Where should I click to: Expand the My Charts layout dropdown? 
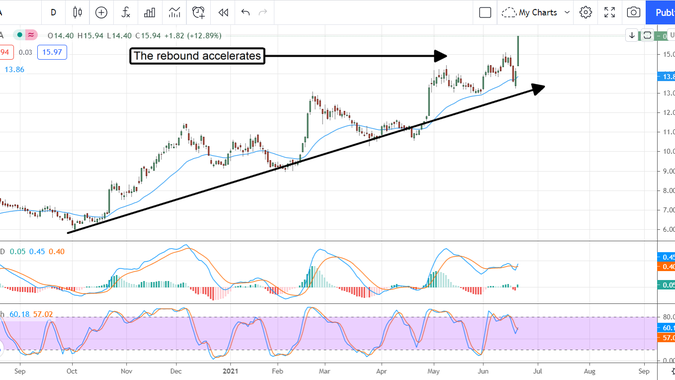click(567, 12)
